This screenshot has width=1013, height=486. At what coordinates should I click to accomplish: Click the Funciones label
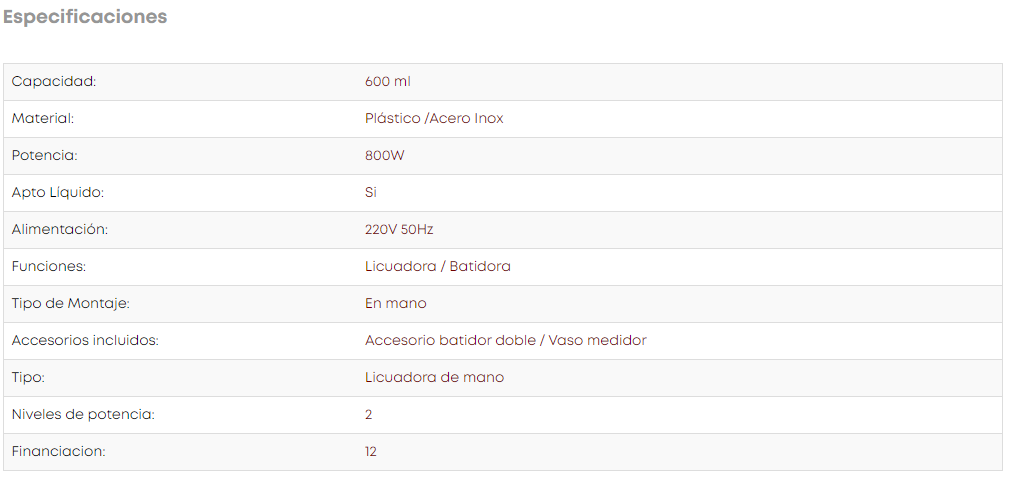[x=48, y=266]
